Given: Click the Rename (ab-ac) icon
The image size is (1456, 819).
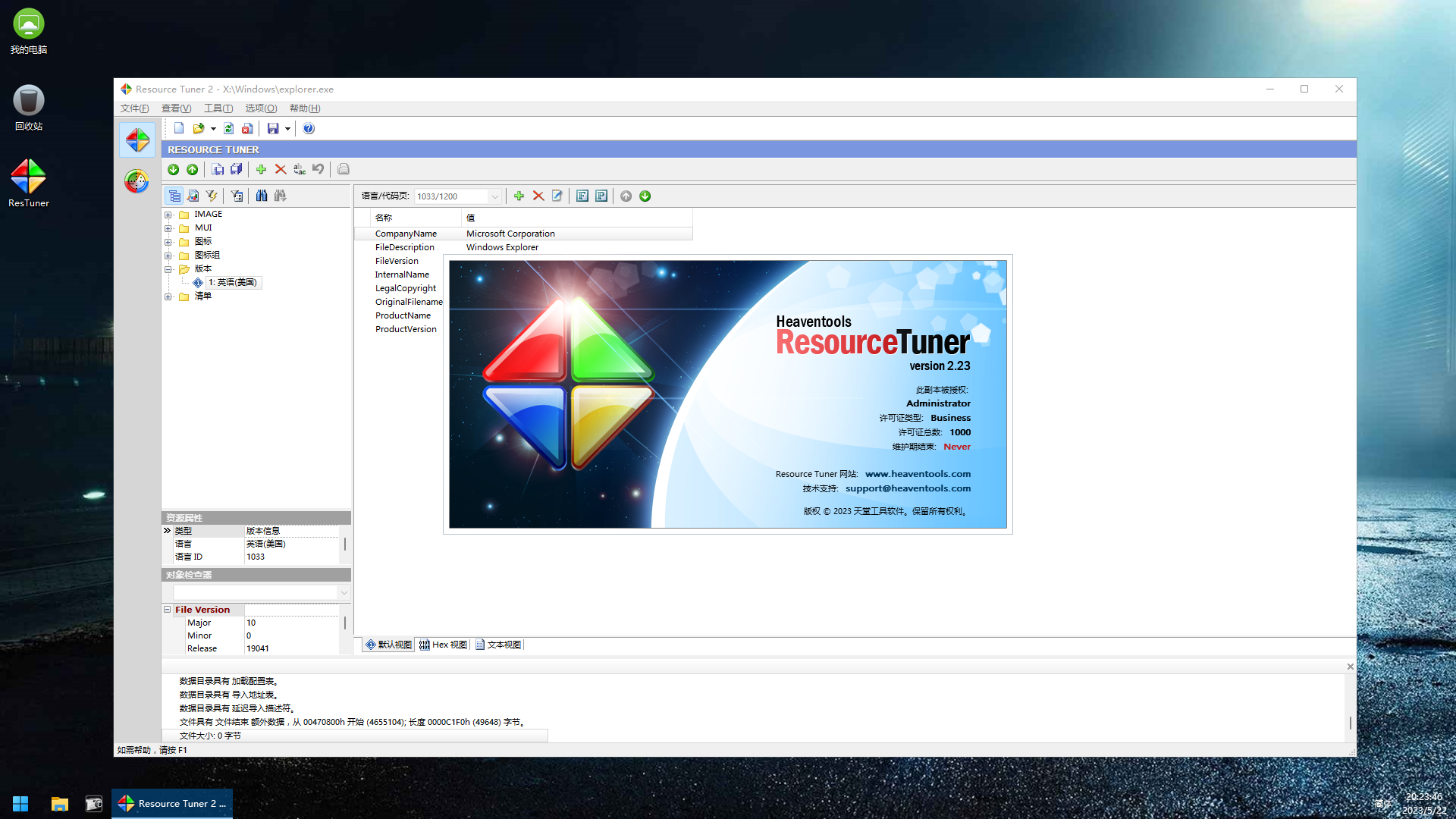Looking at the screenshot, I should point(300,169).
